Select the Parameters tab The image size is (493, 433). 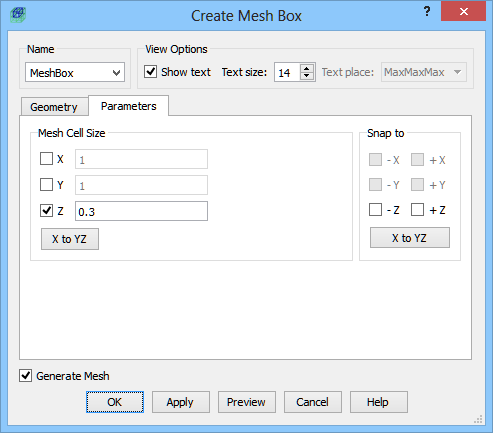(129, 106)
